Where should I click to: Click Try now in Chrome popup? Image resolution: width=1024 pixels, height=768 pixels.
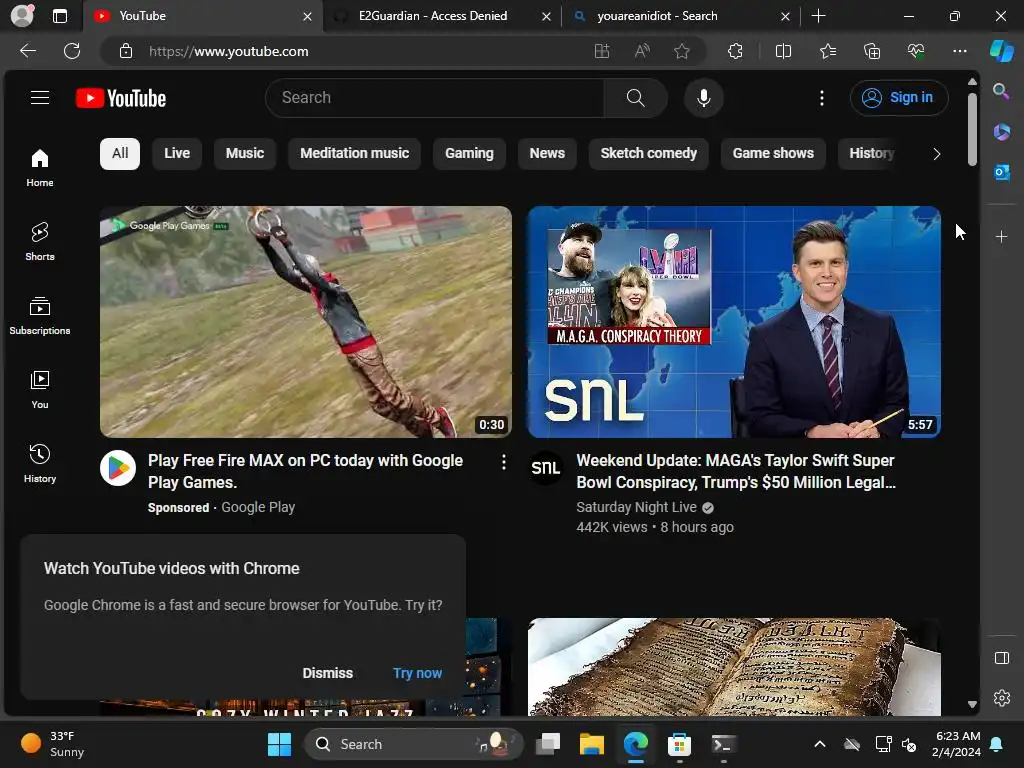click(x=417, y=673)
